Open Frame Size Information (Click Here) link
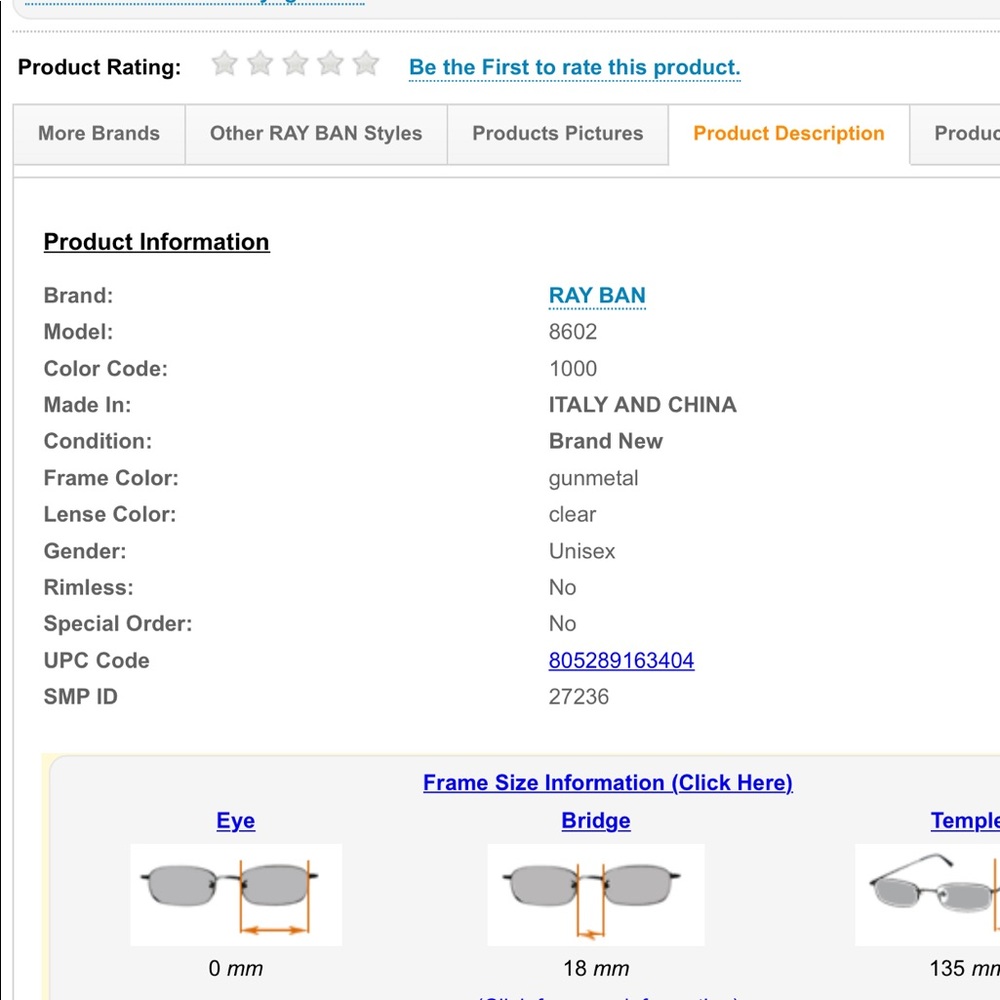1000x1000 pixels. 608,783
